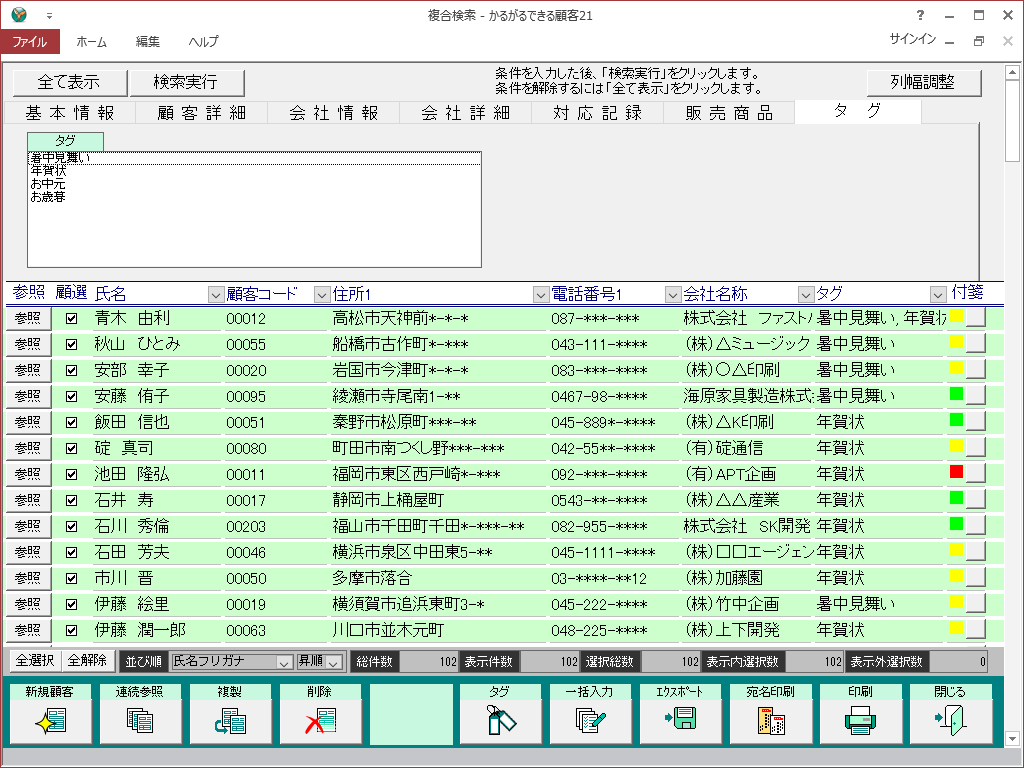Screen dimensions: 1024x768
Task: Click the red 付箋 swatch for 池田 隆弘
Action: [957, 472]
